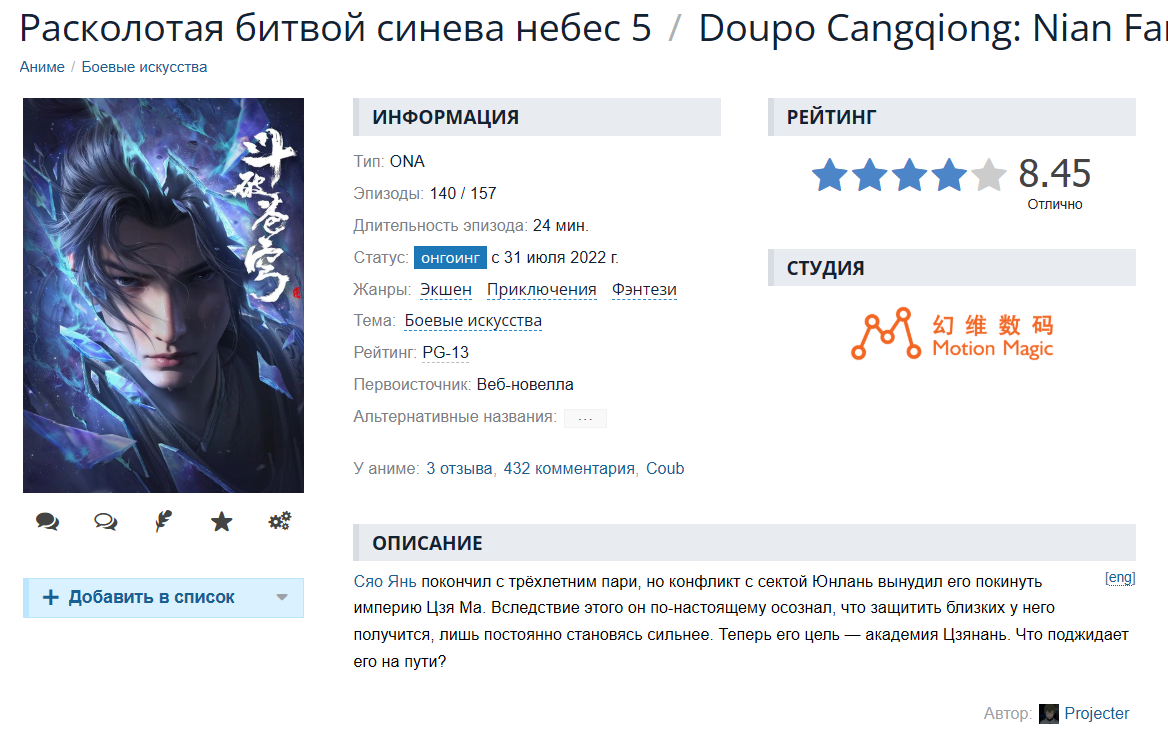
Task: Click the plus icon in Добавить в список
Action: pos(51,597)
